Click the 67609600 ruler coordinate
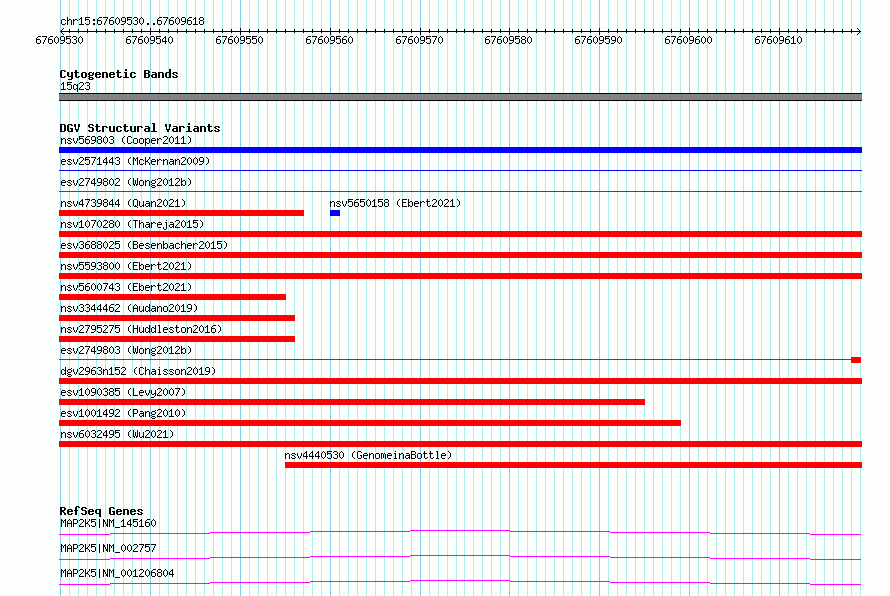Image resolution: width=890 pixels, height=596 pixels. coord(689,40)
